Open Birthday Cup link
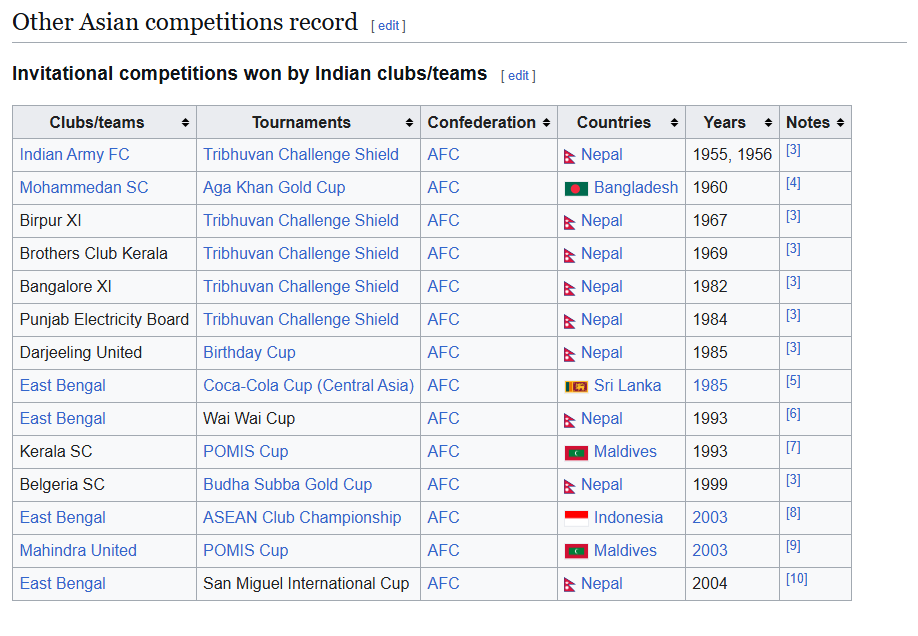 click(x=249, y=353)
